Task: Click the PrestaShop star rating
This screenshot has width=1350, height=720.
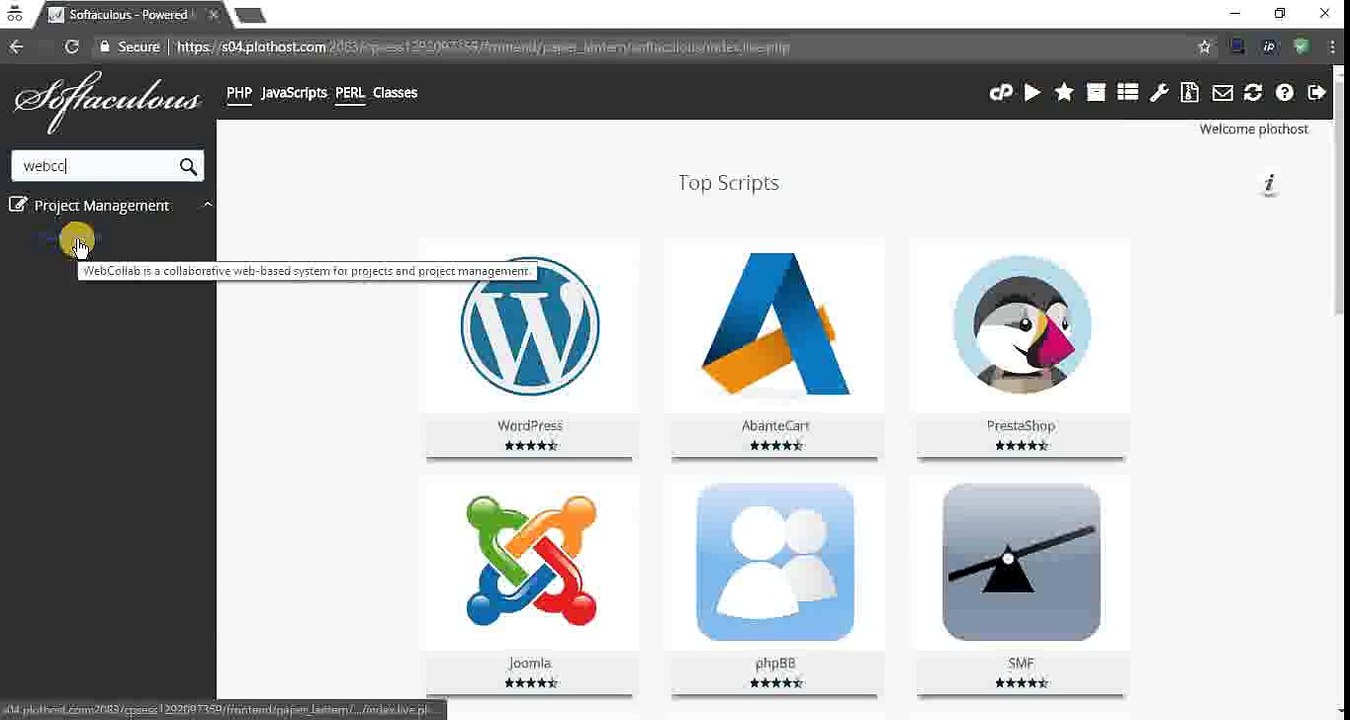Action: pos(1021,445)
